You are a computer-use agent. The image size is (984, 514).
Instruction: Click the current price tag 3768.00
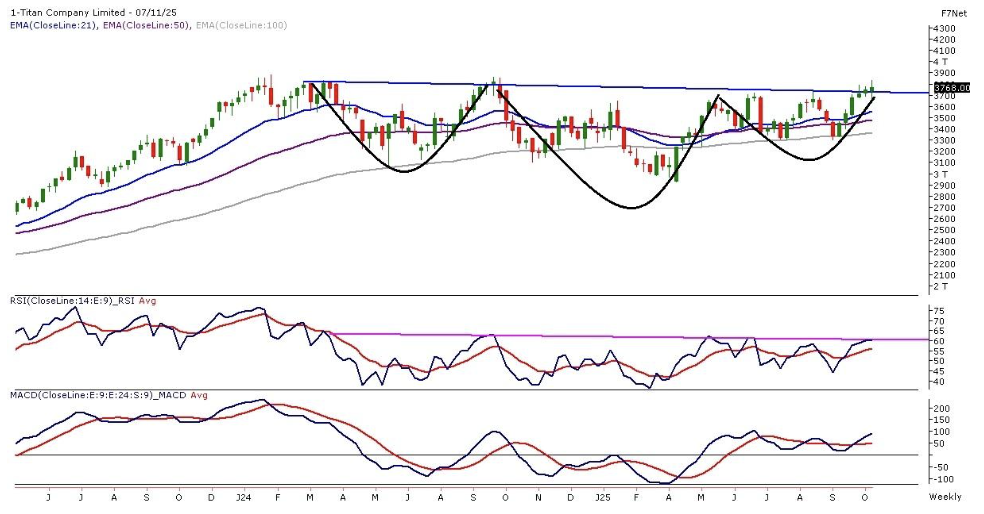[947, 88]
